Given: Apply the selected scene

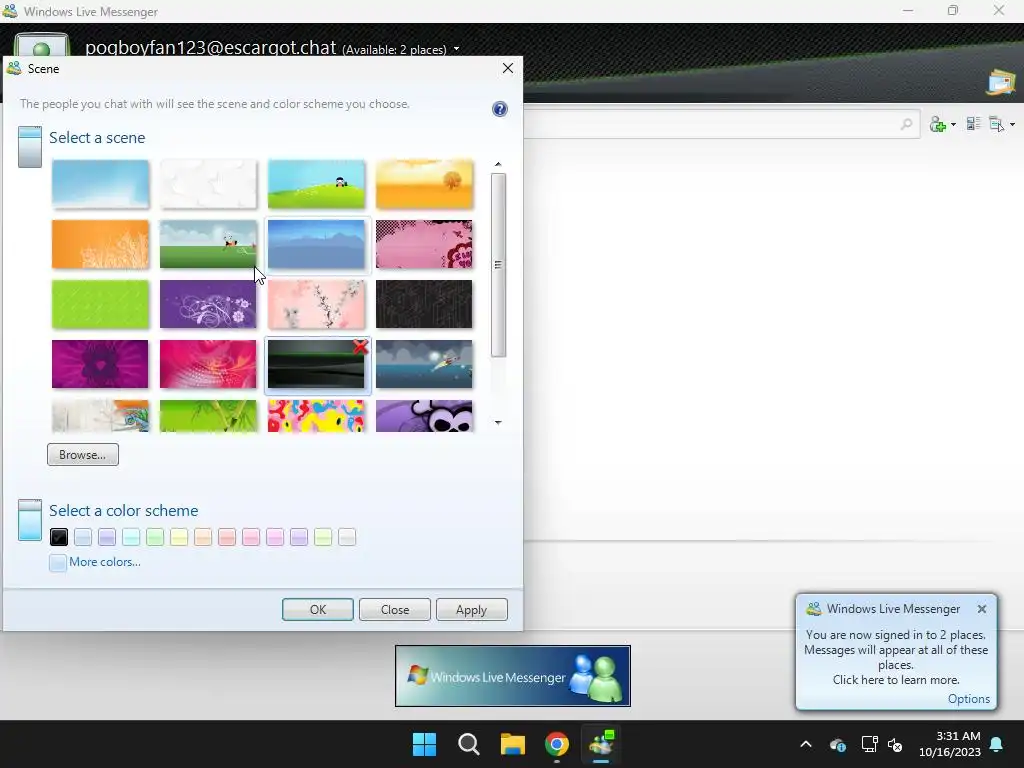Looking at the screenshot, I should click(472, 609).
